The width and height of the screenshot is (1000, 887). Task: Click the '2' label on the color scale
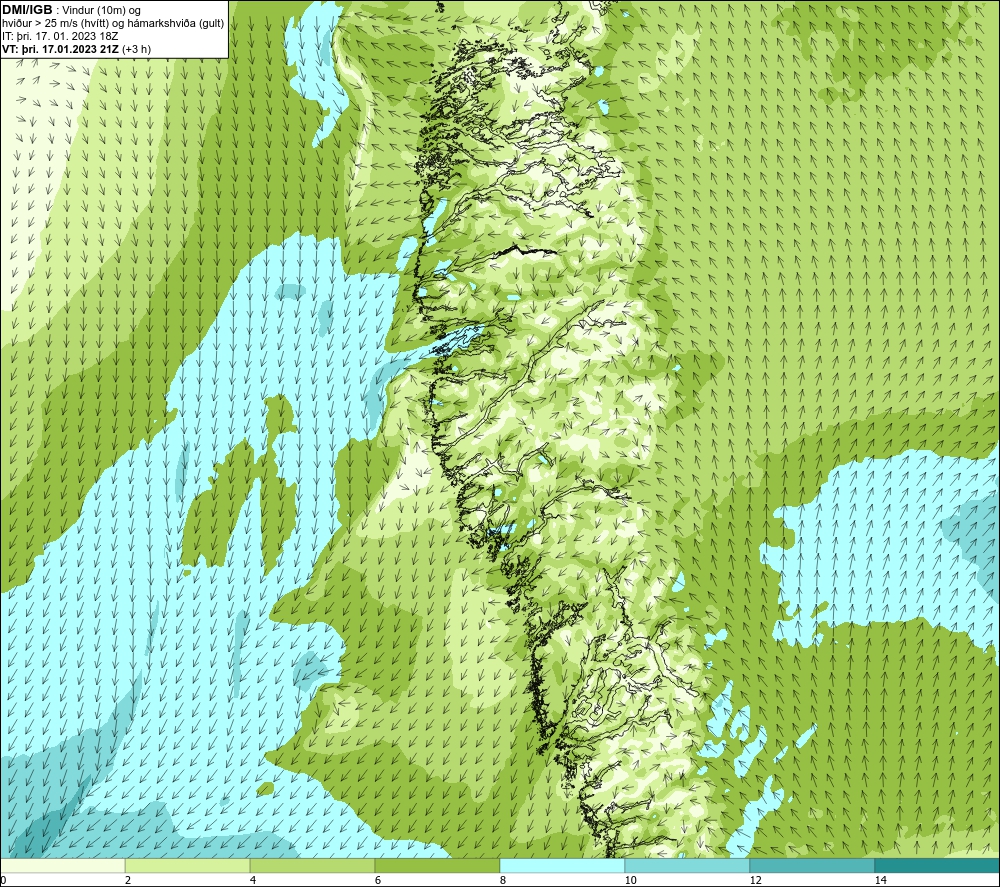pyautogui.click(x=128, y=880)
